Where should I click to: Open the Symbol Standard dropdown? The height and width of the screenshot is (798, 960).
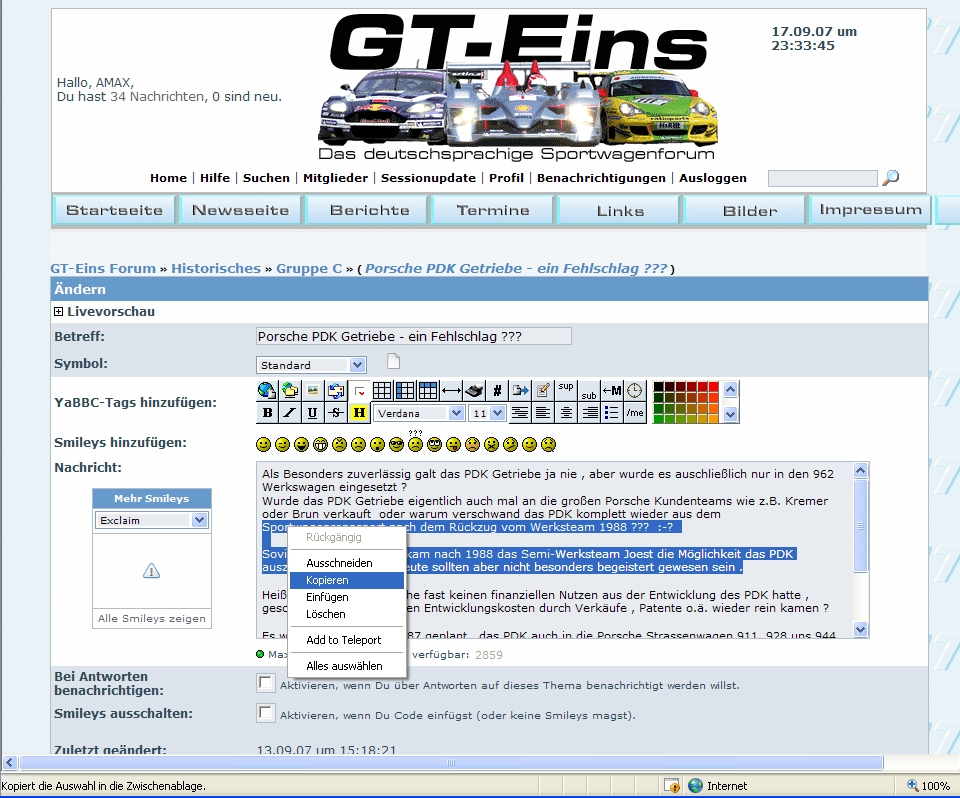[311, 365]
